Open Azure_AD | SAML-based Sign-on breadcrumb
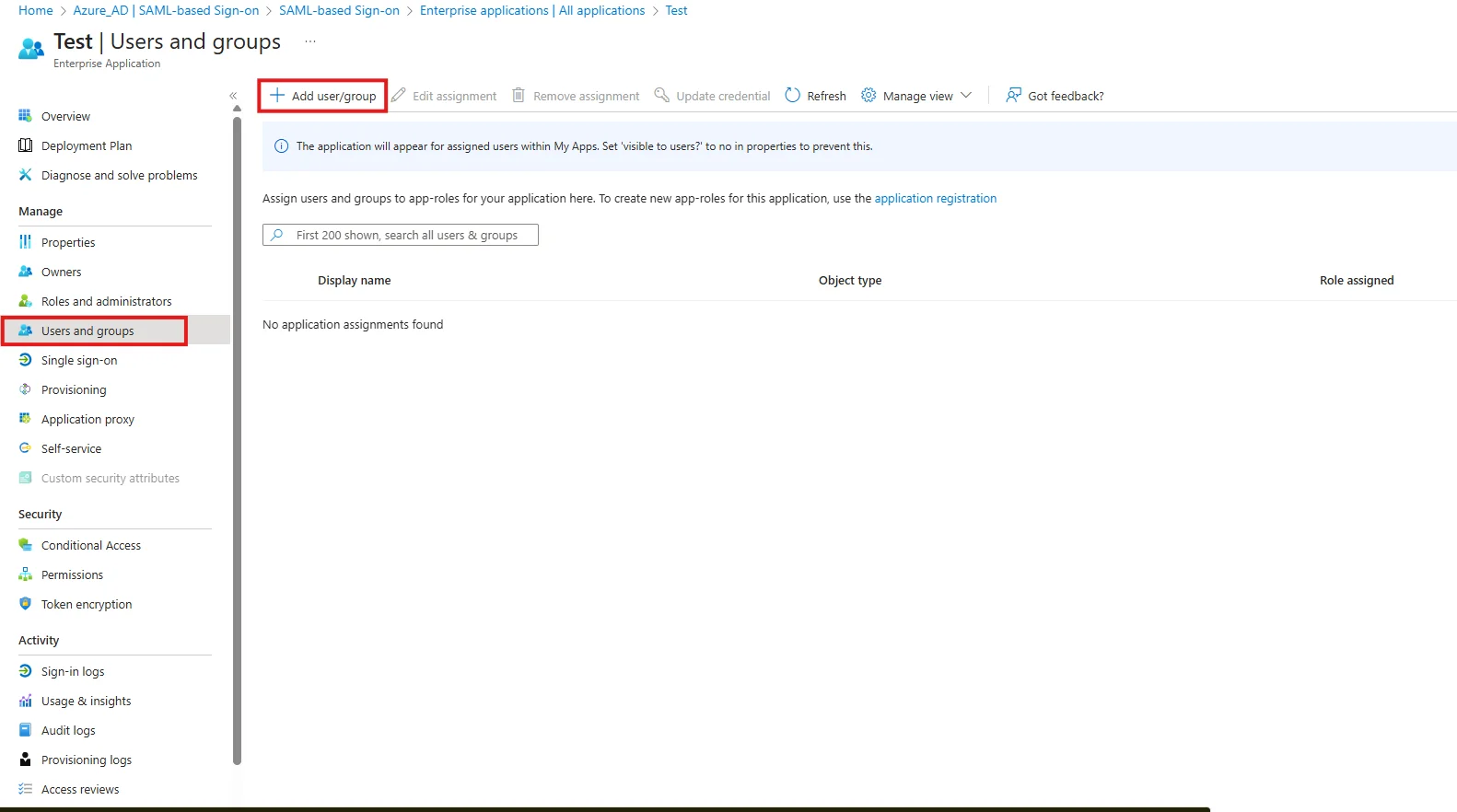 166,10
